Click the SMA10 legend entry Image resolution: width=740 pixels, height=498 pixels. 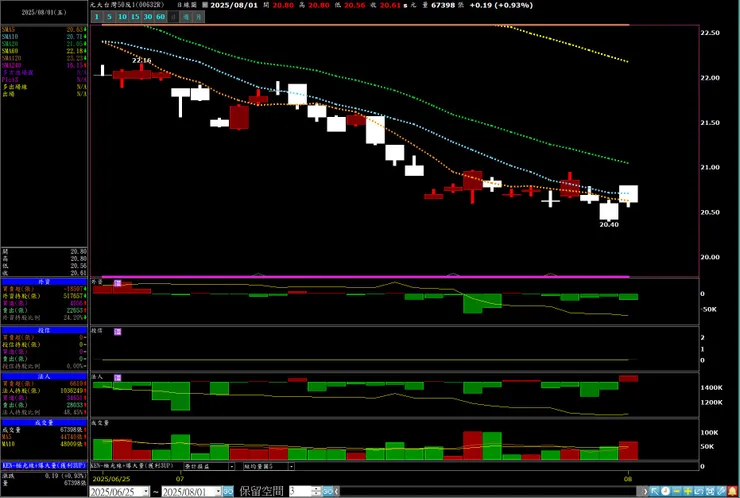44,37
